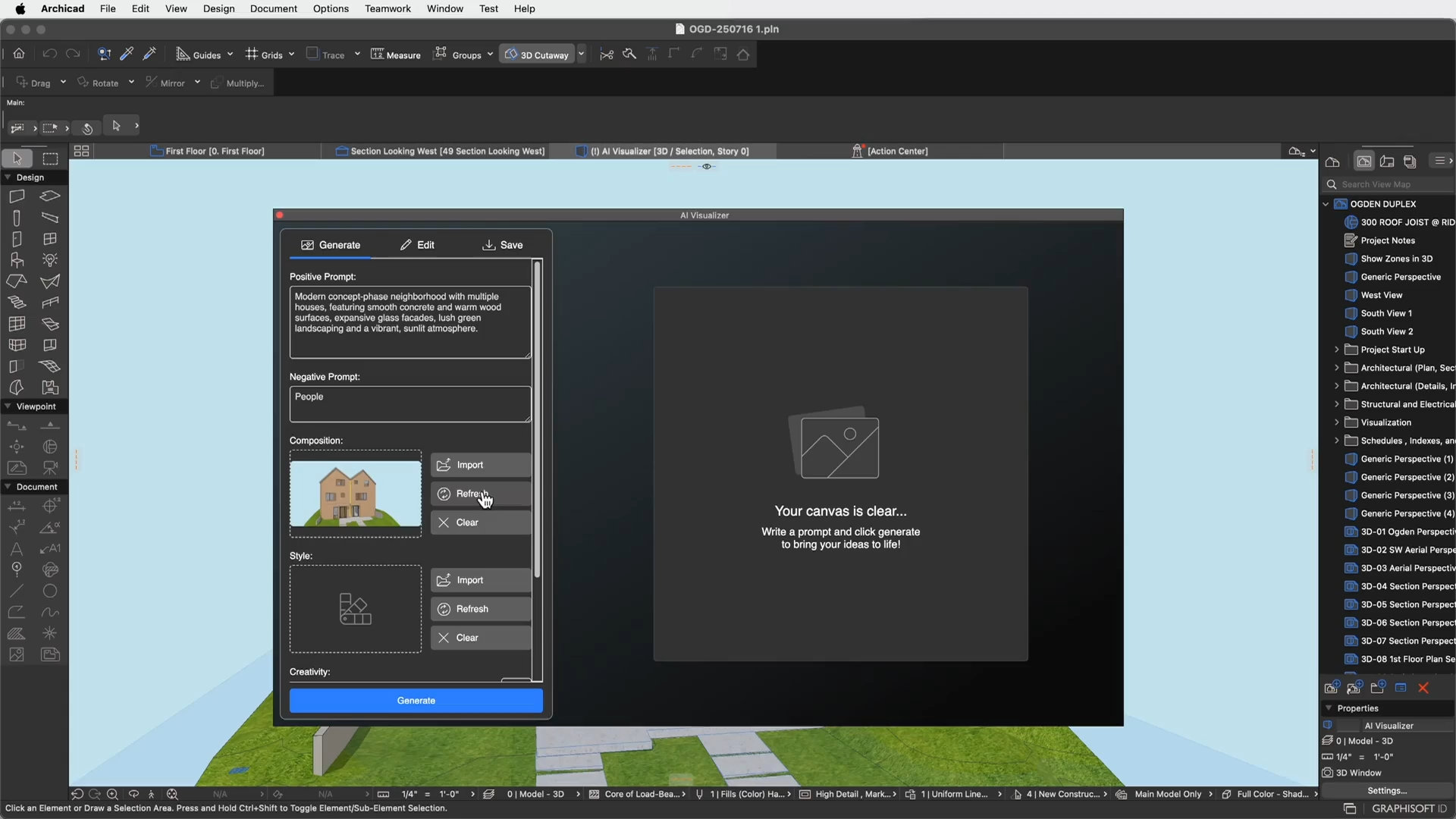Open the 3D Cutaway dropdown arrow
This screenshot has width=1456, height=819.
tap(582, 55)
